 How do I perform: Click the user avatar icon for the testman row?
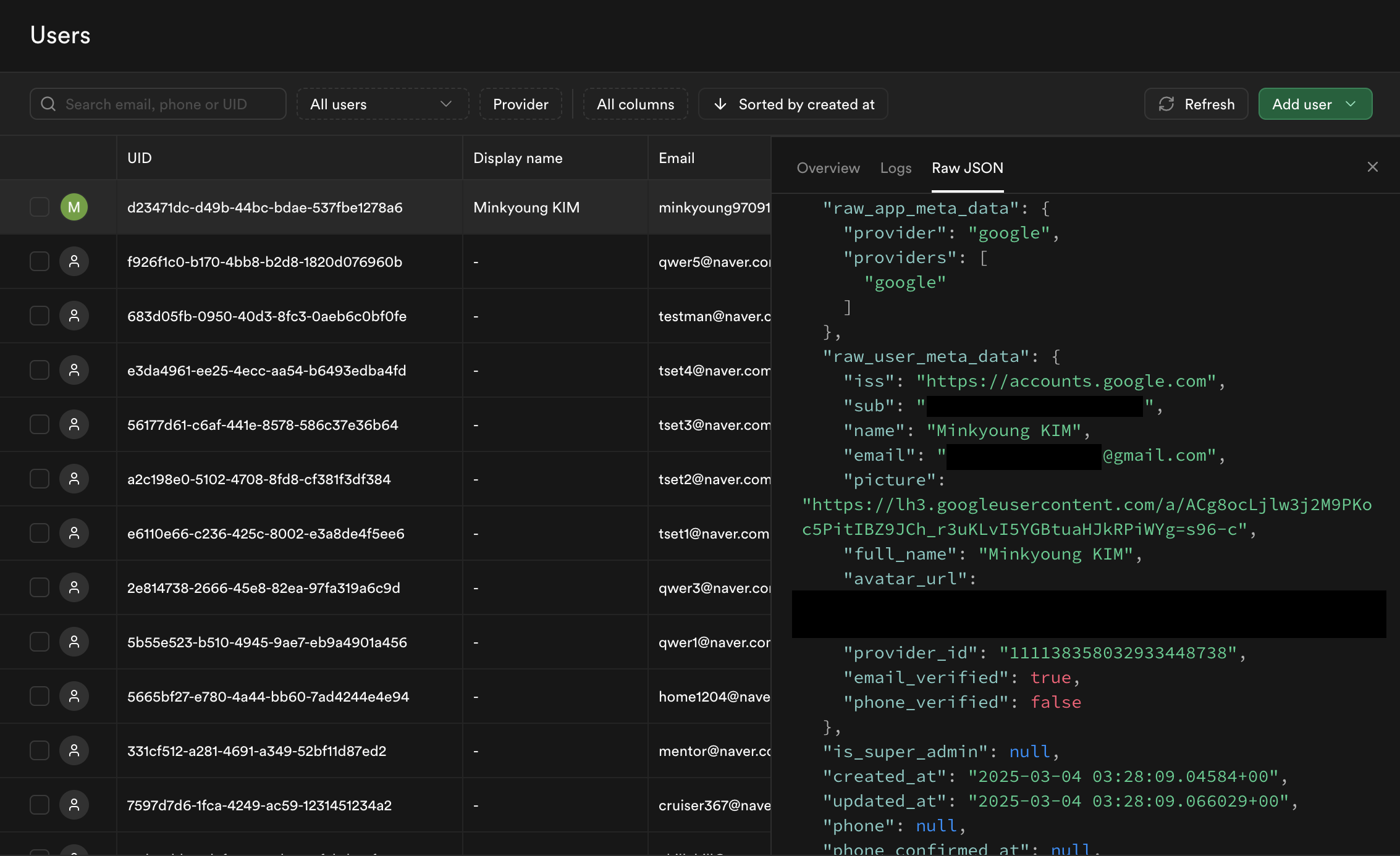tap(74, 316)
